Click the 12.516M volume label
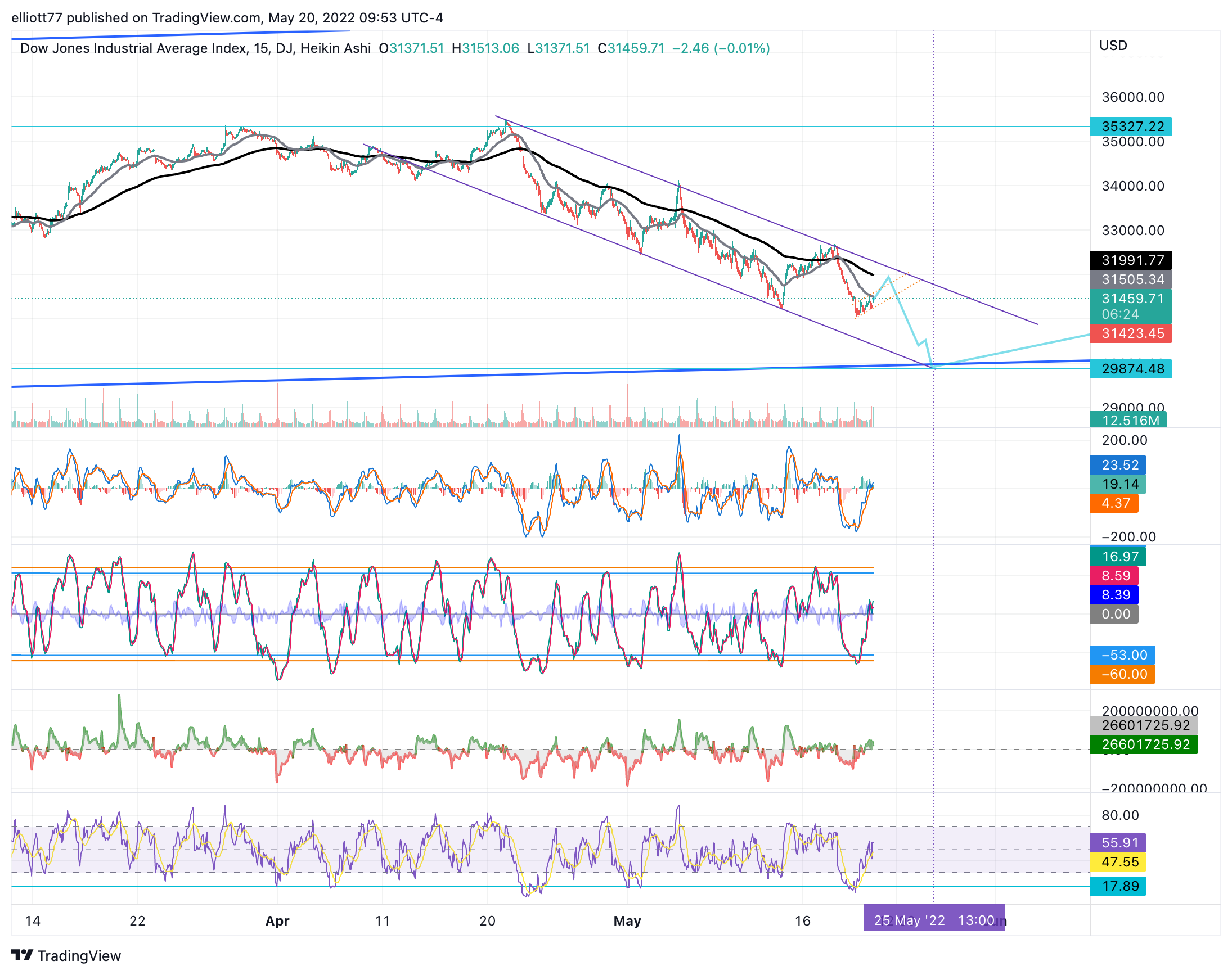Image resolution: width=1232 pixels, height=975 pixels. pyautogui.click(x=1127, y=420)
